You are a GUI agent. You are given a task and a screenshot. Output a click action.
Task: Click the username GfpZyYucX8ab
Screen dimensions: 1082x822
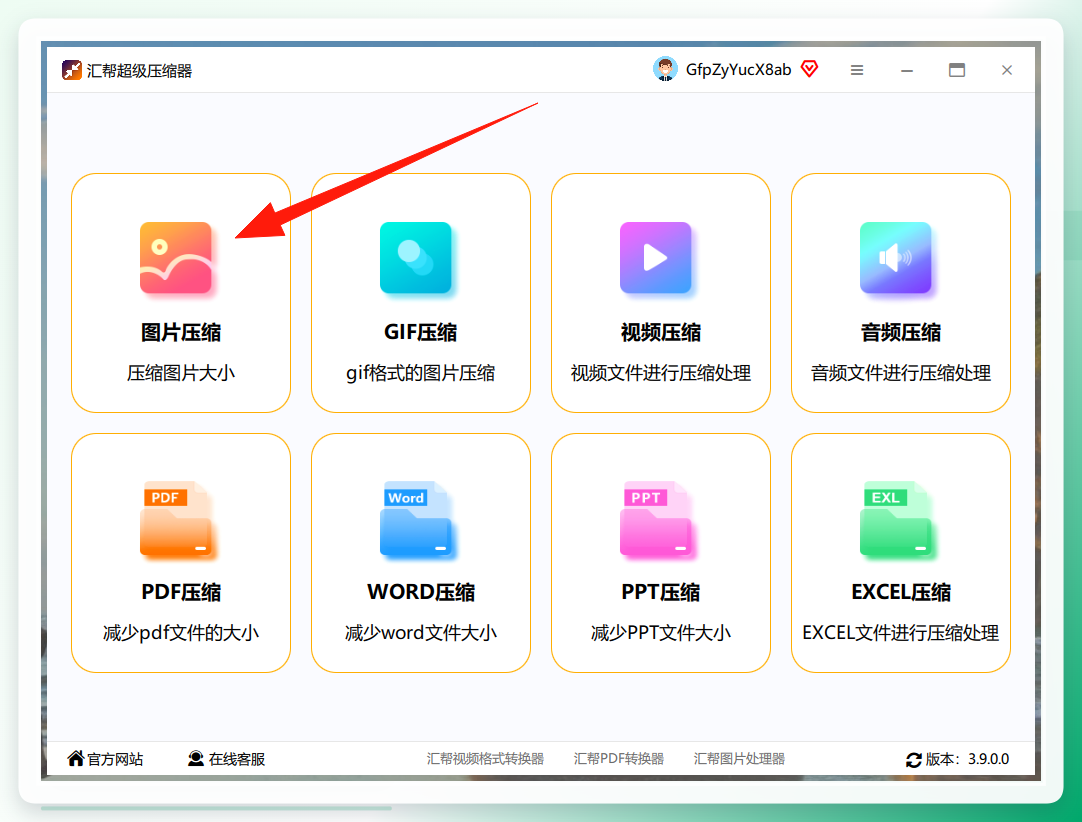738,70
